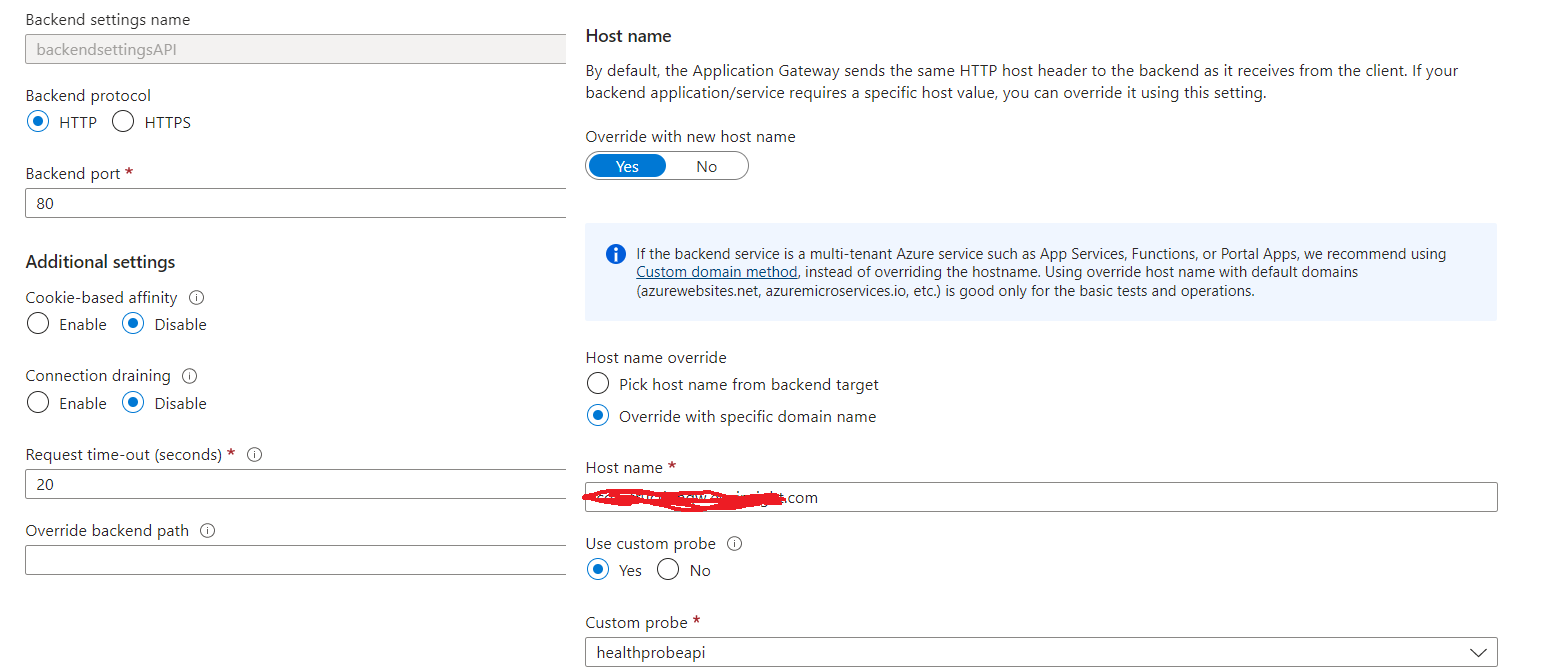Click the Additional settings heading
Screen dimensions: 1545x670
tap(100, 262)
